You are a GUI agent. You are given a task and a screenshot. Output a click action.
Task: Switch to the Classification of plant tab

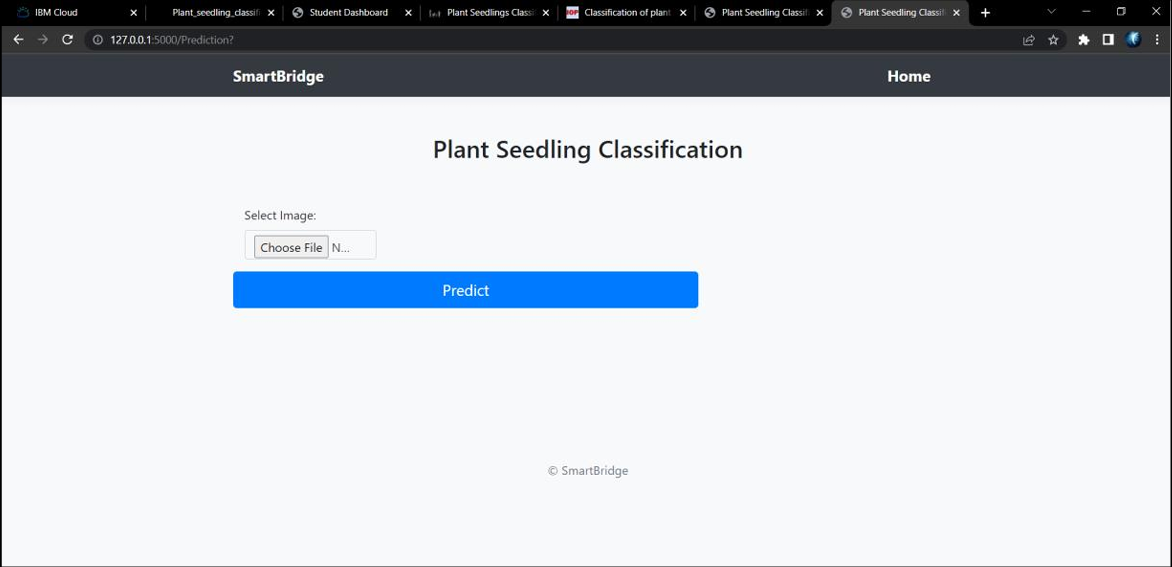[626, 13]
